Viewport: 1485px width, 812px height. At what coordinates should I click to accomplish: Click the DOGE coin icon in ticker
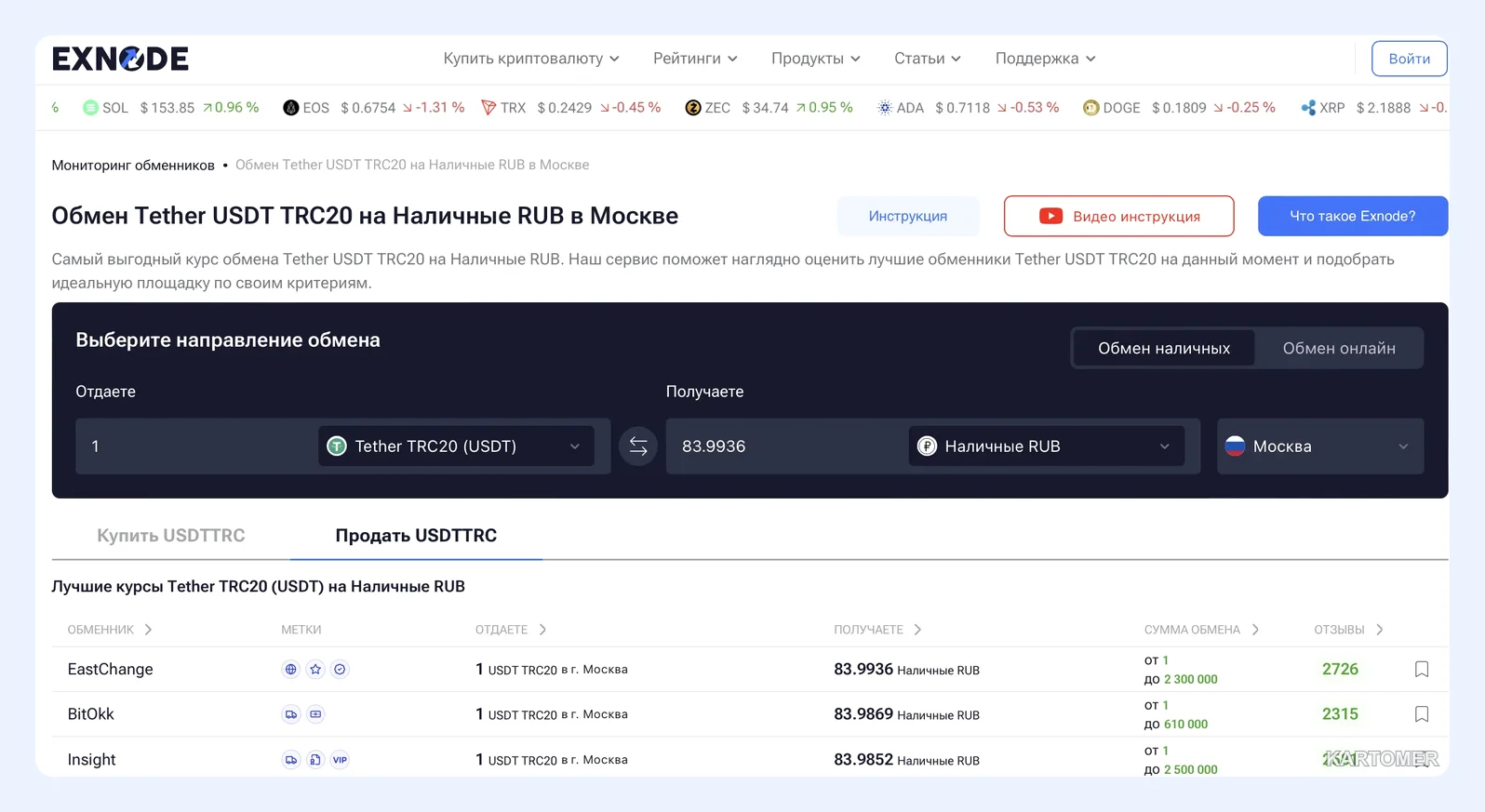(1090, 108)
